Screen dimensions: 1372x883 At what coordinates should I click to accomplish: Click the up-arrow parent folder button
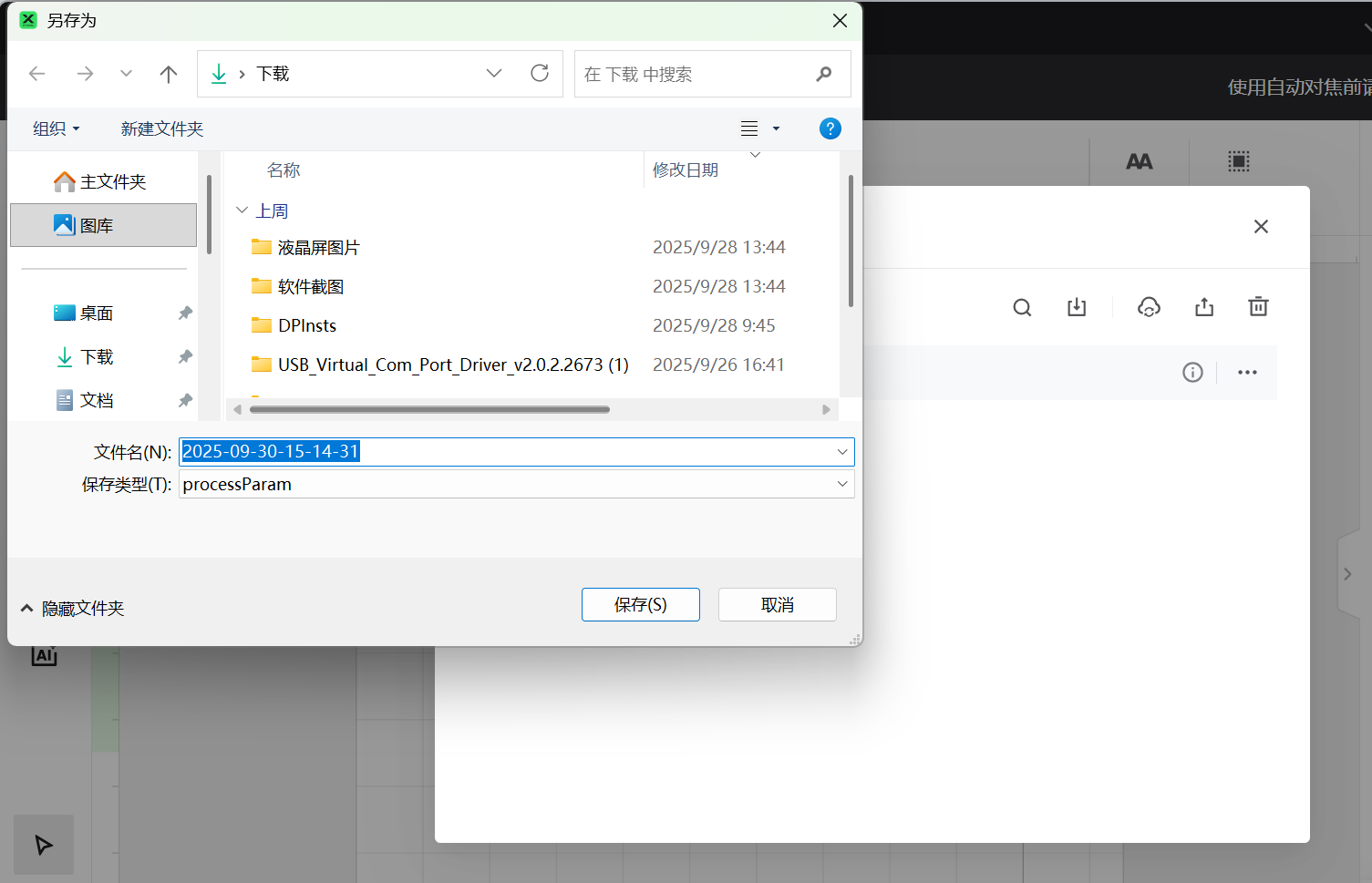tap(169, 74)
